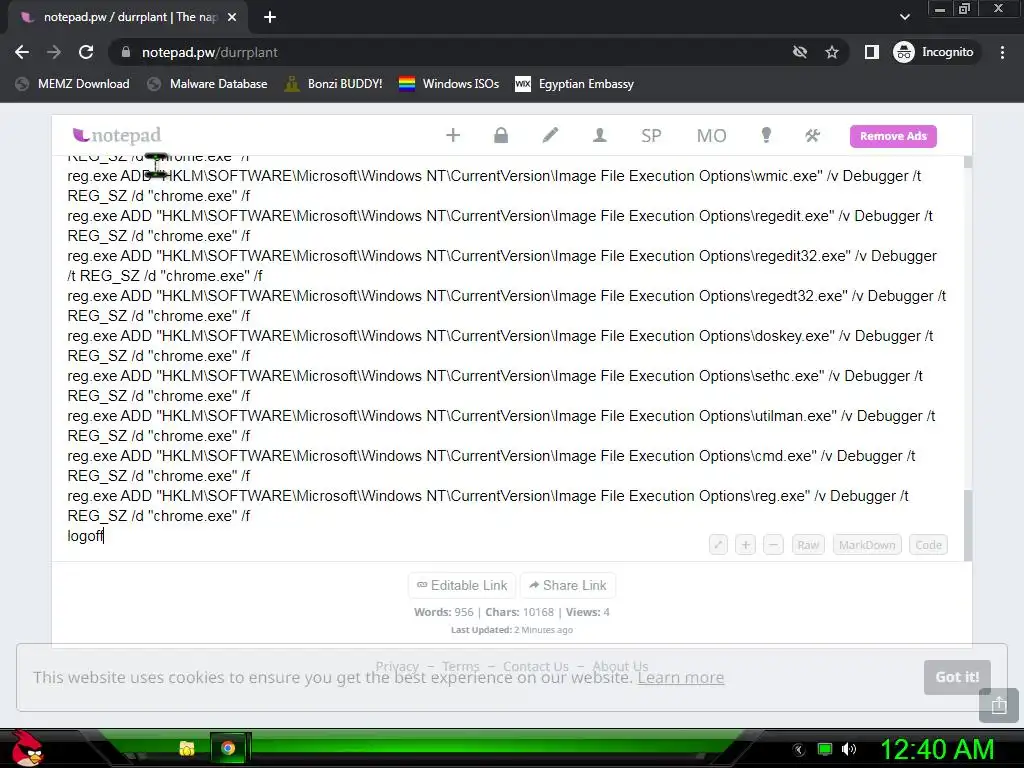
Task: Click the Words: 956 counter text
Action: (x=443, y=612)
